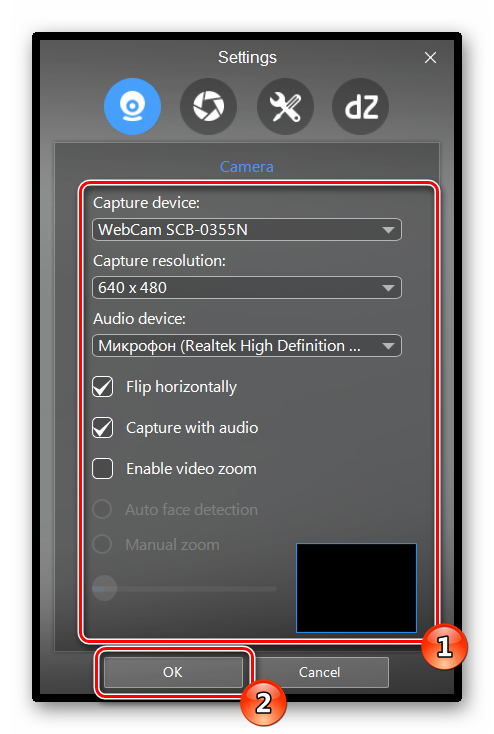Click the Camera section heading
494x734 pixels.
(x=247, y=167)
